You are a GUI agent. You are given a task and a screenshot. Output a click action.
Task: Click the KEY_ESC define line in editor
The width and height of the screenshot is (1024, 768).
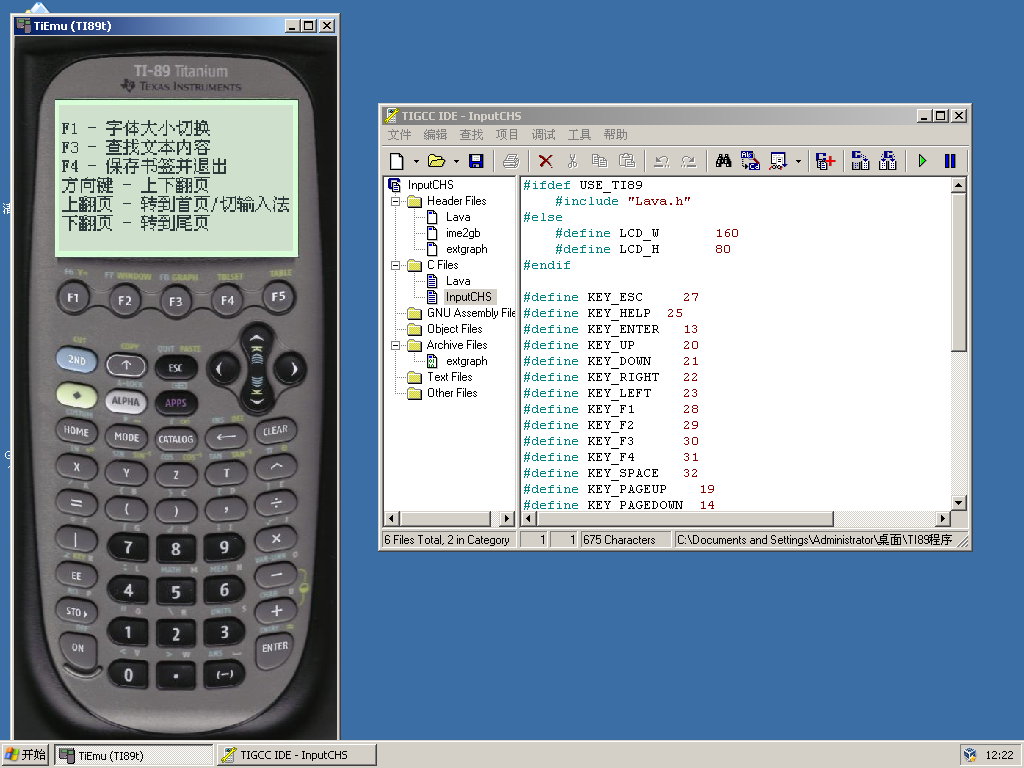(611, 297)
